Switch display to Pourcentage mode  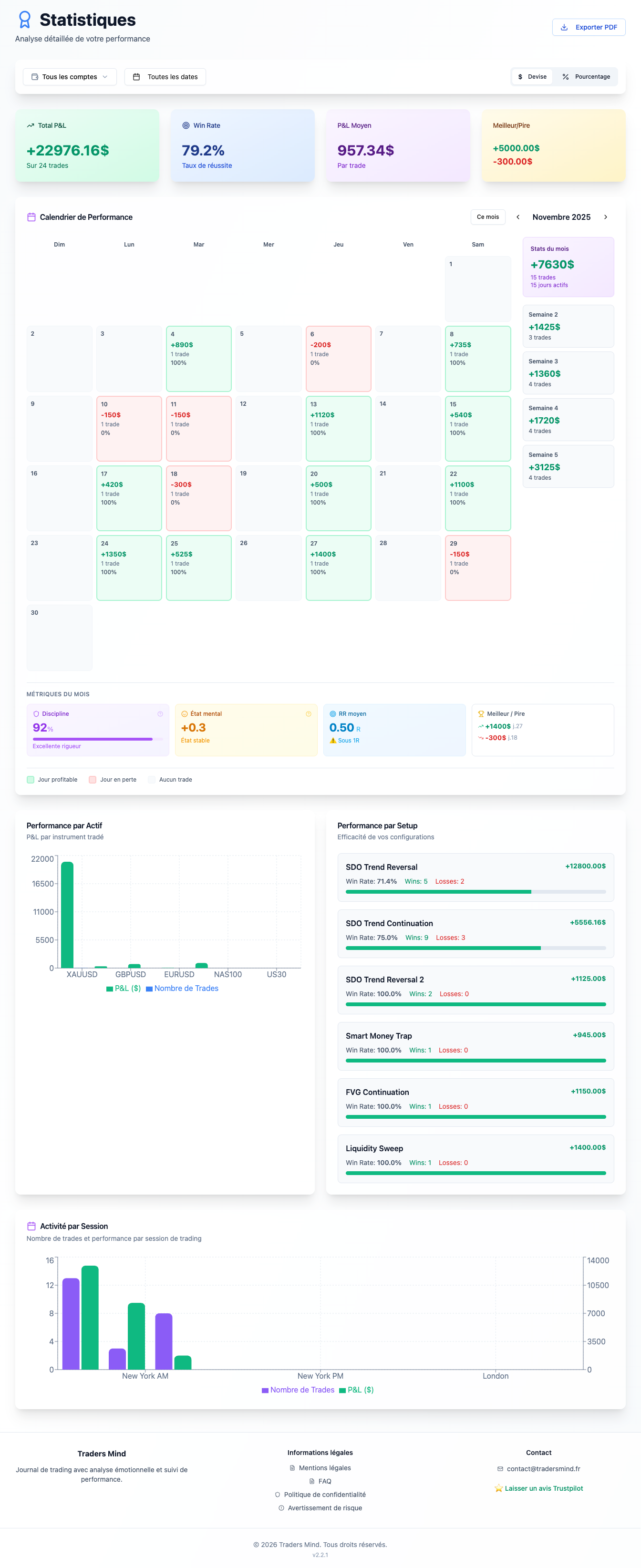coord(586,77)
